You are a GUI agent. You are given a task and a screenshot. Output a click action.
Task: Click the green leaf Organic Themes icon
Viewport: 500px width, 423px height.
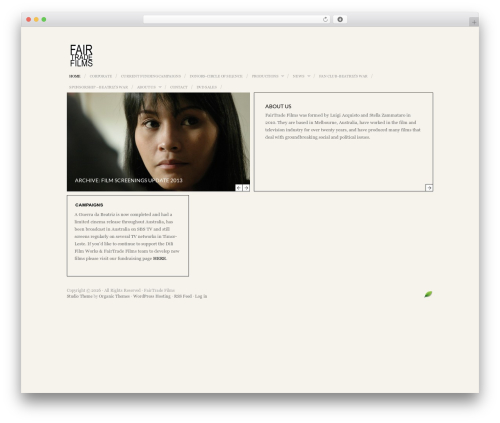(428, 294)
